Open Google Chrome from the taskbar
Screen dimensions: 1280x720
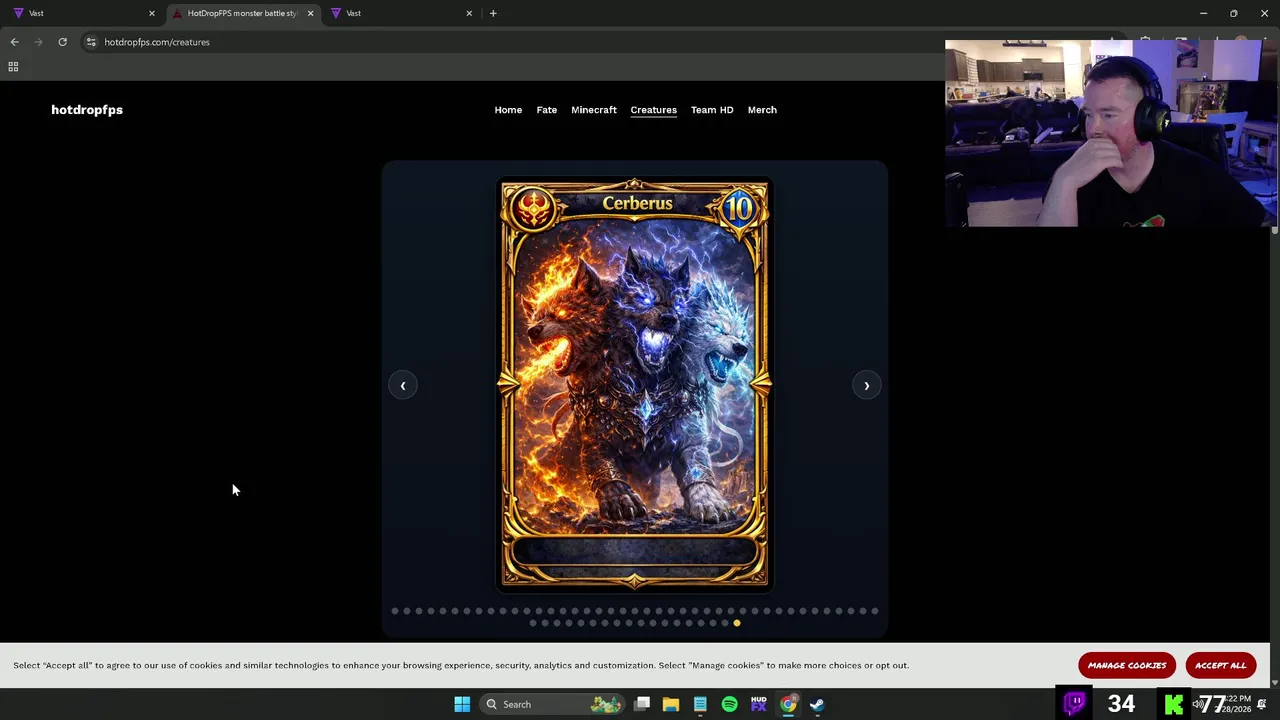(788, 704)
